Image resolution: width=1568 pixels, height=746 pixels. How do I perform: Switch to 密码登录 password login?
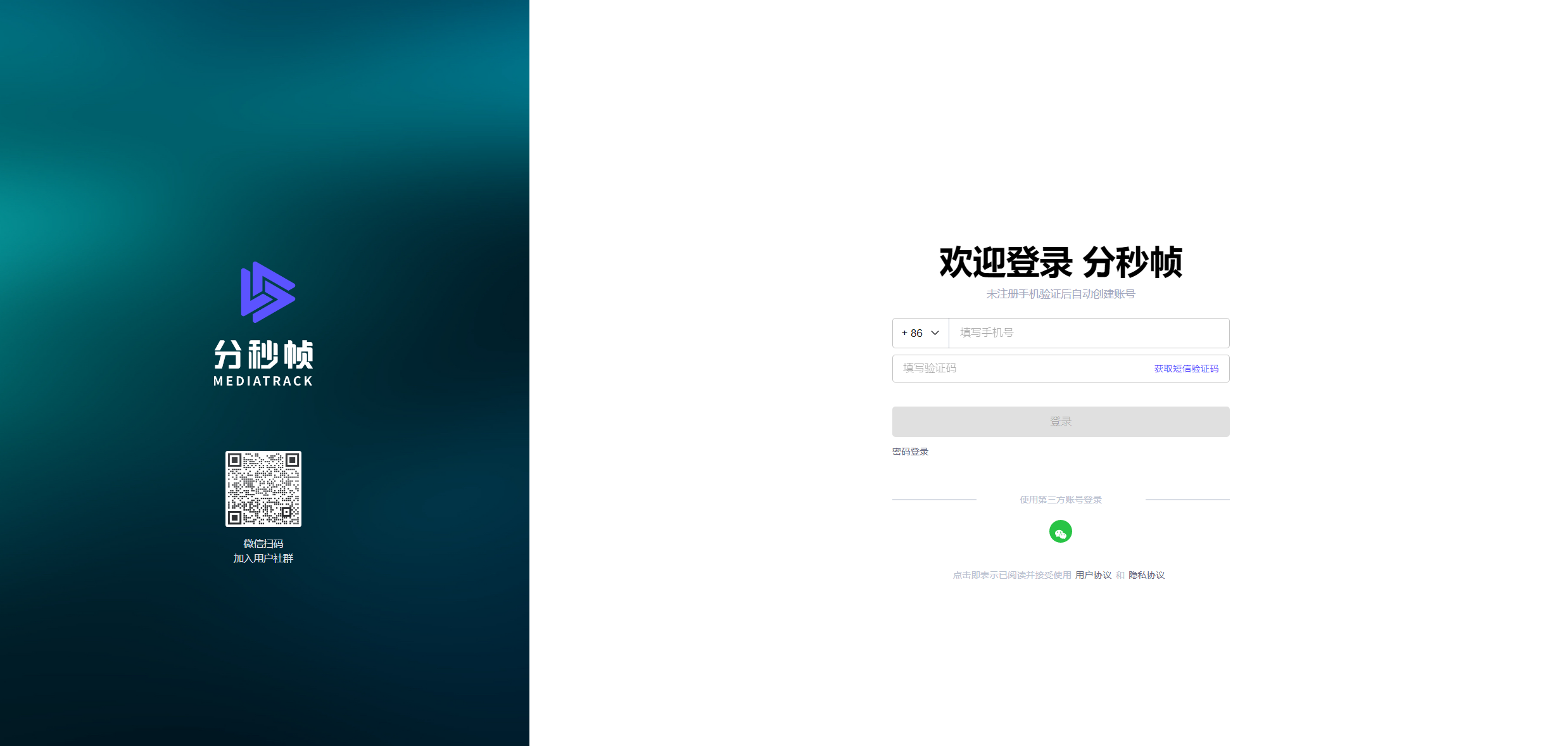(x=910, y=452)
